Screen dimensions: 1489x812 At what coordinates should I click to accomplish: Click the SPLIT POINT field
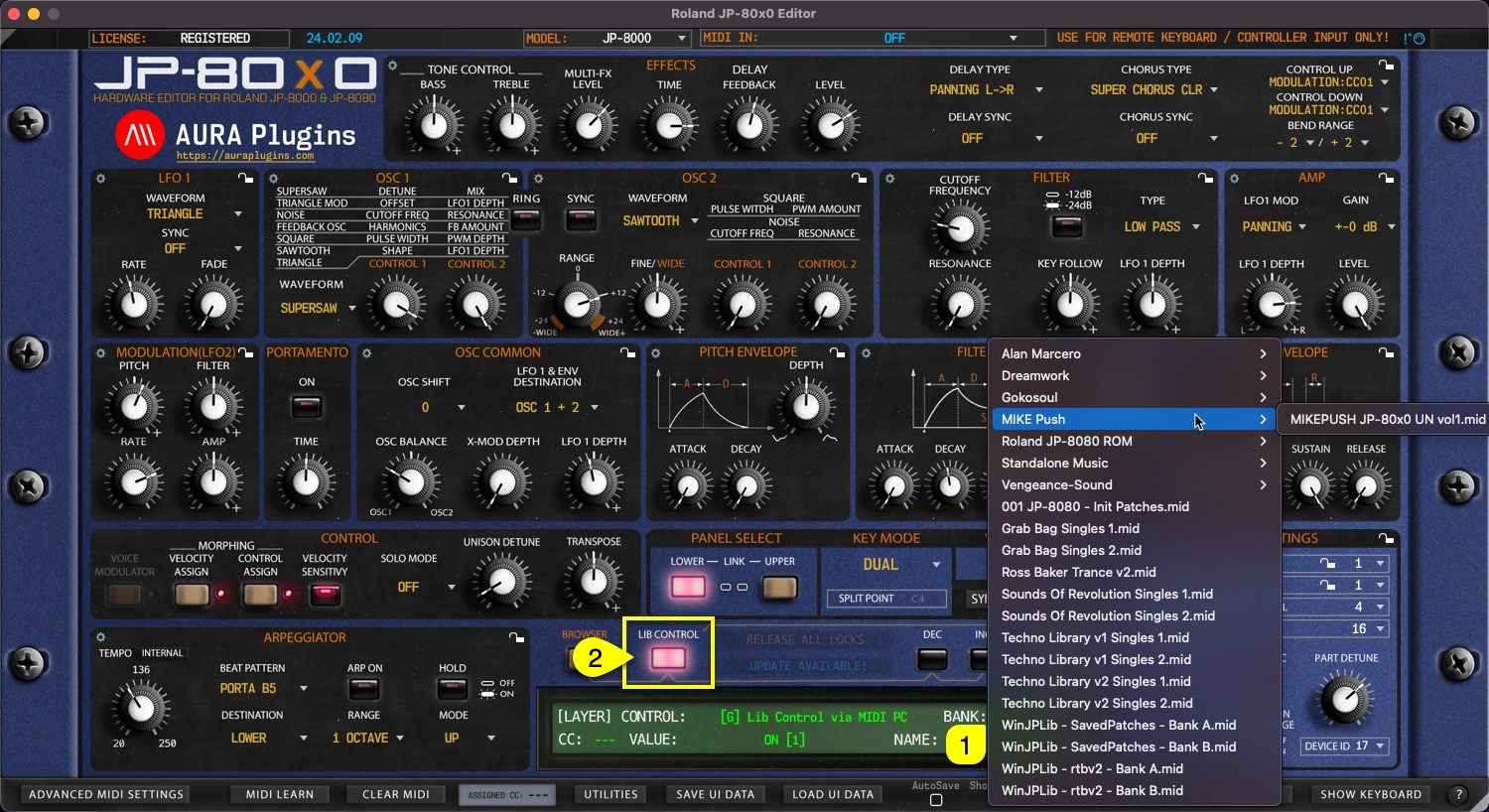point(885,599)
